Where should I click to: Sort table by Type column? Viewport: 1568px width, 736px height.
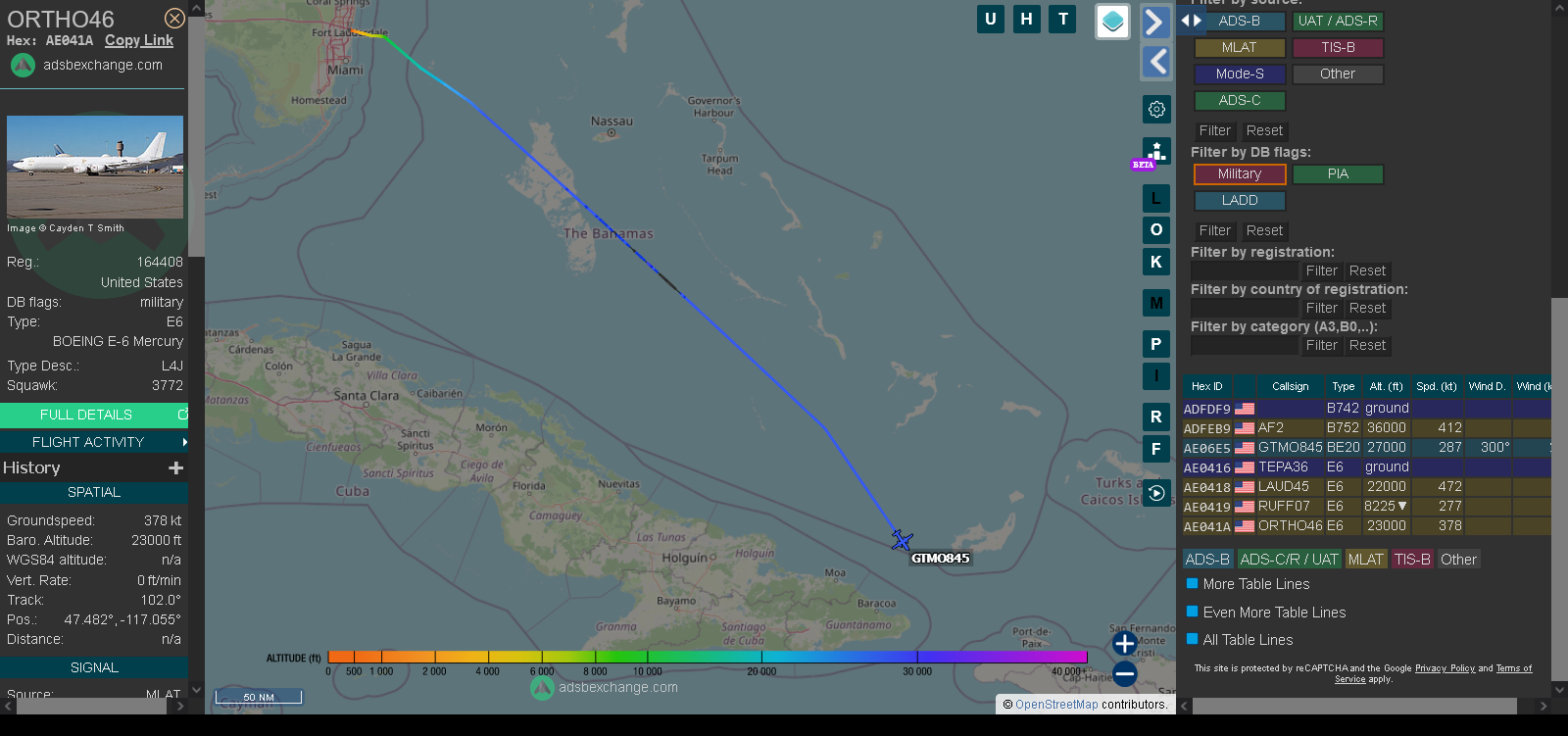click(1343, 386)
